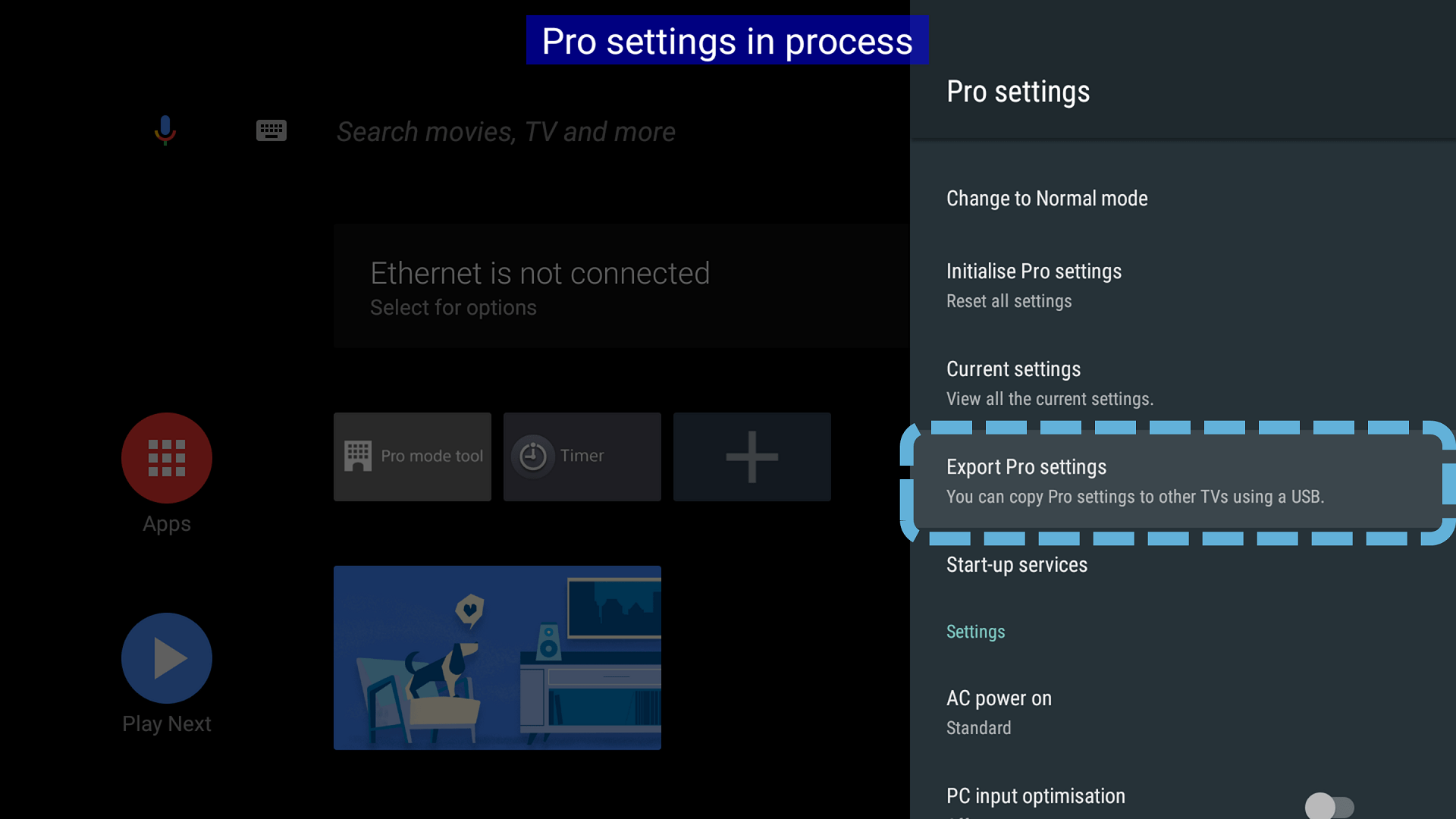Click the PC input optimisation label
Image resolution: width=1456 pixels, height=819 pixels.
tap(1035, 796)
